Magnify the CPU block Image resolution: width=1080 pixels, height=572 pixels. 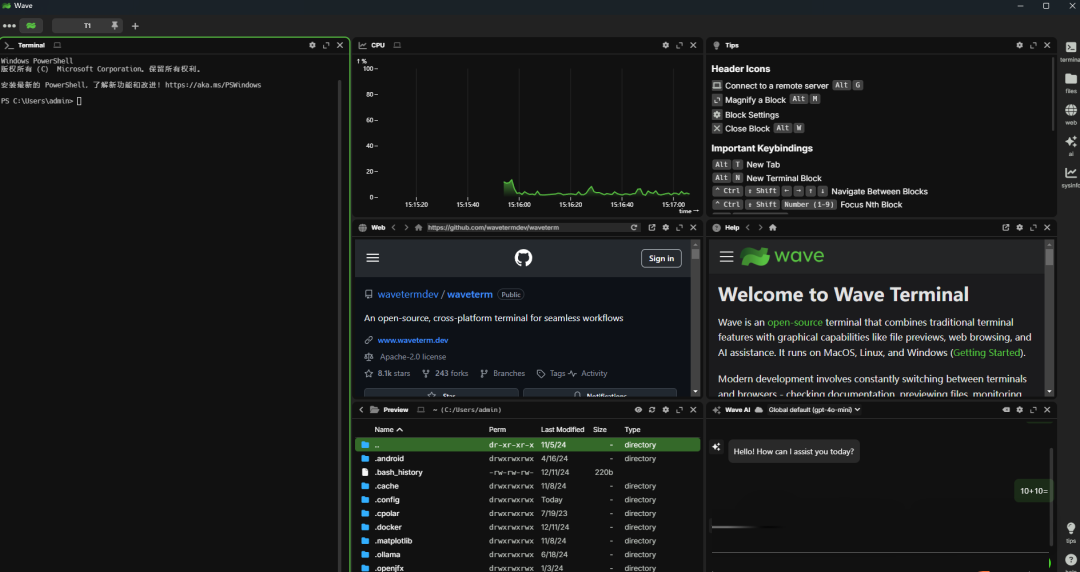680,45
